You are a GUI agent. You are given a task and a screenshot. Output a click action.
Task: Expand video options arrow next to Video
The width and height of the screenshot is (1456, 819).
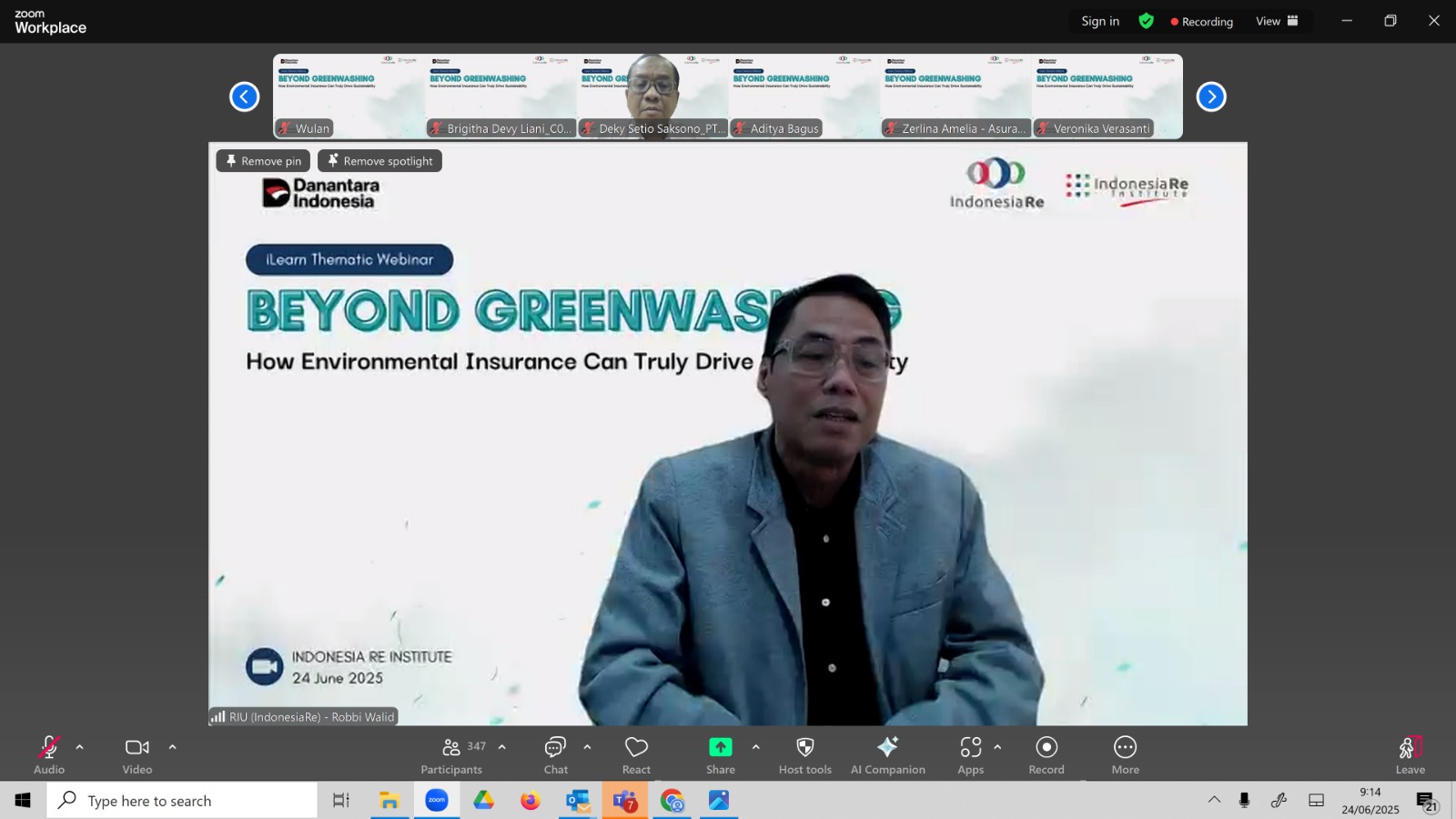tap(172, 747)
